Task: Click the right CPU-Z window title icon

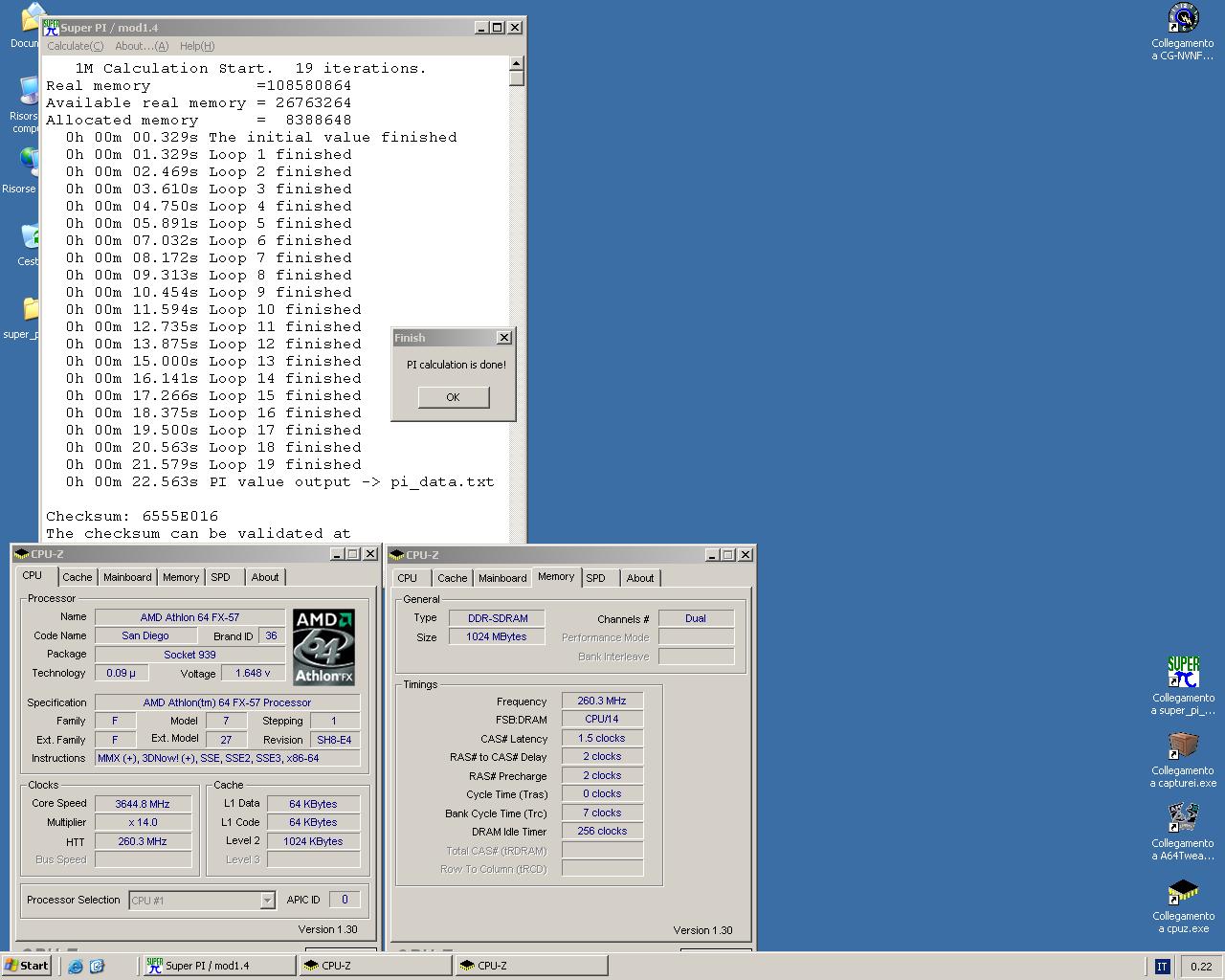Action: click(397, 555)
